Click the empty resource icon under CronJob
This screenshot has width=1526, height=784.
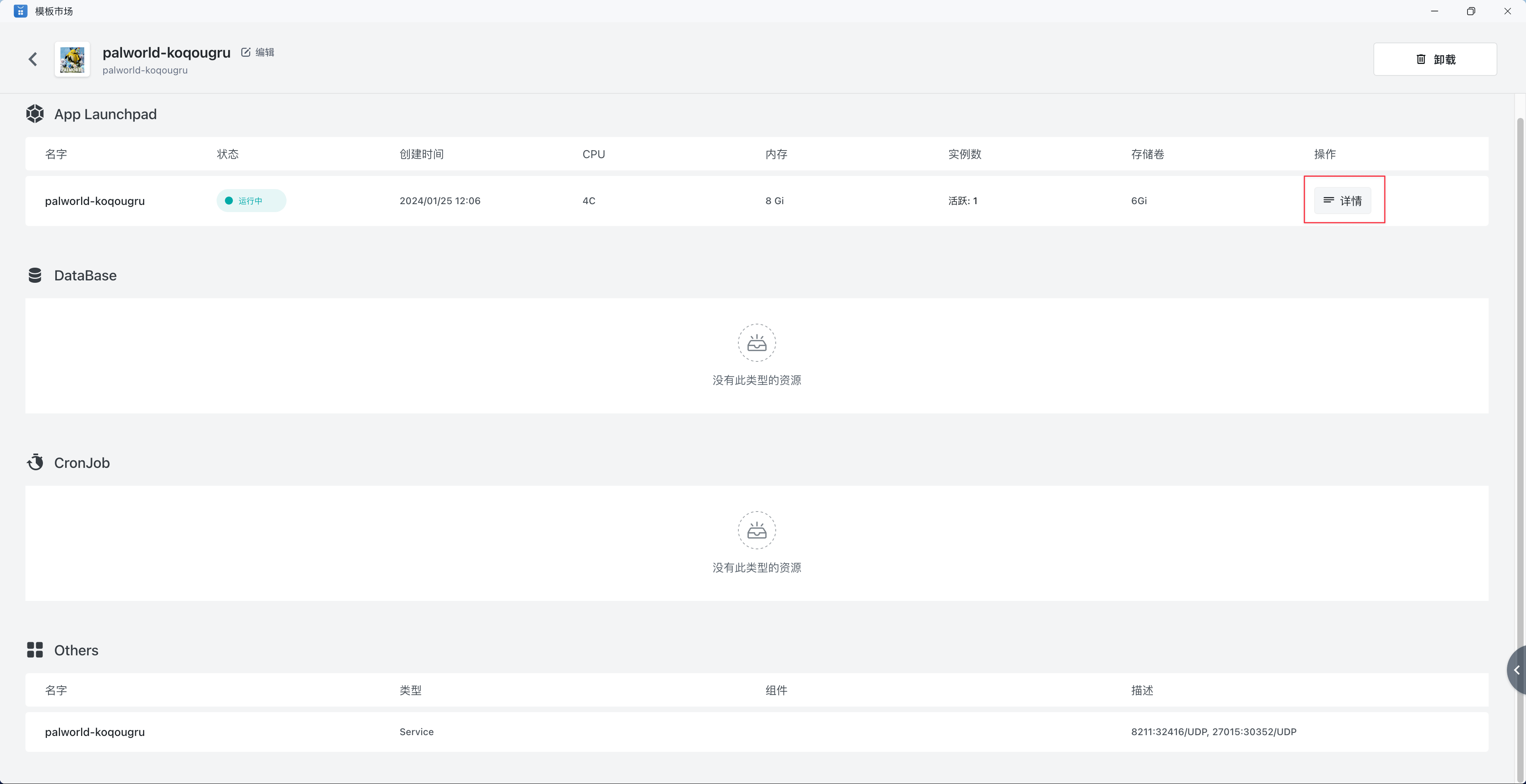[757, 530]
